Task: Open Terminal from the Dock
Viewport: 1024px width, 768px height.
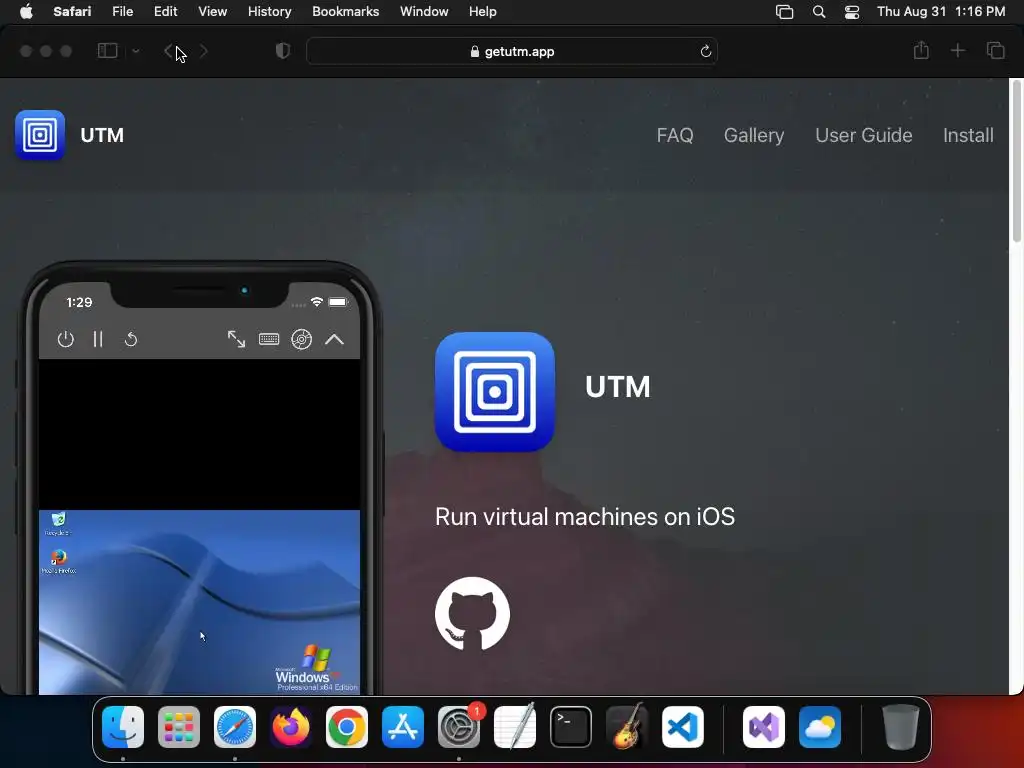Action: pyautogui.click(x=571, y=727)
